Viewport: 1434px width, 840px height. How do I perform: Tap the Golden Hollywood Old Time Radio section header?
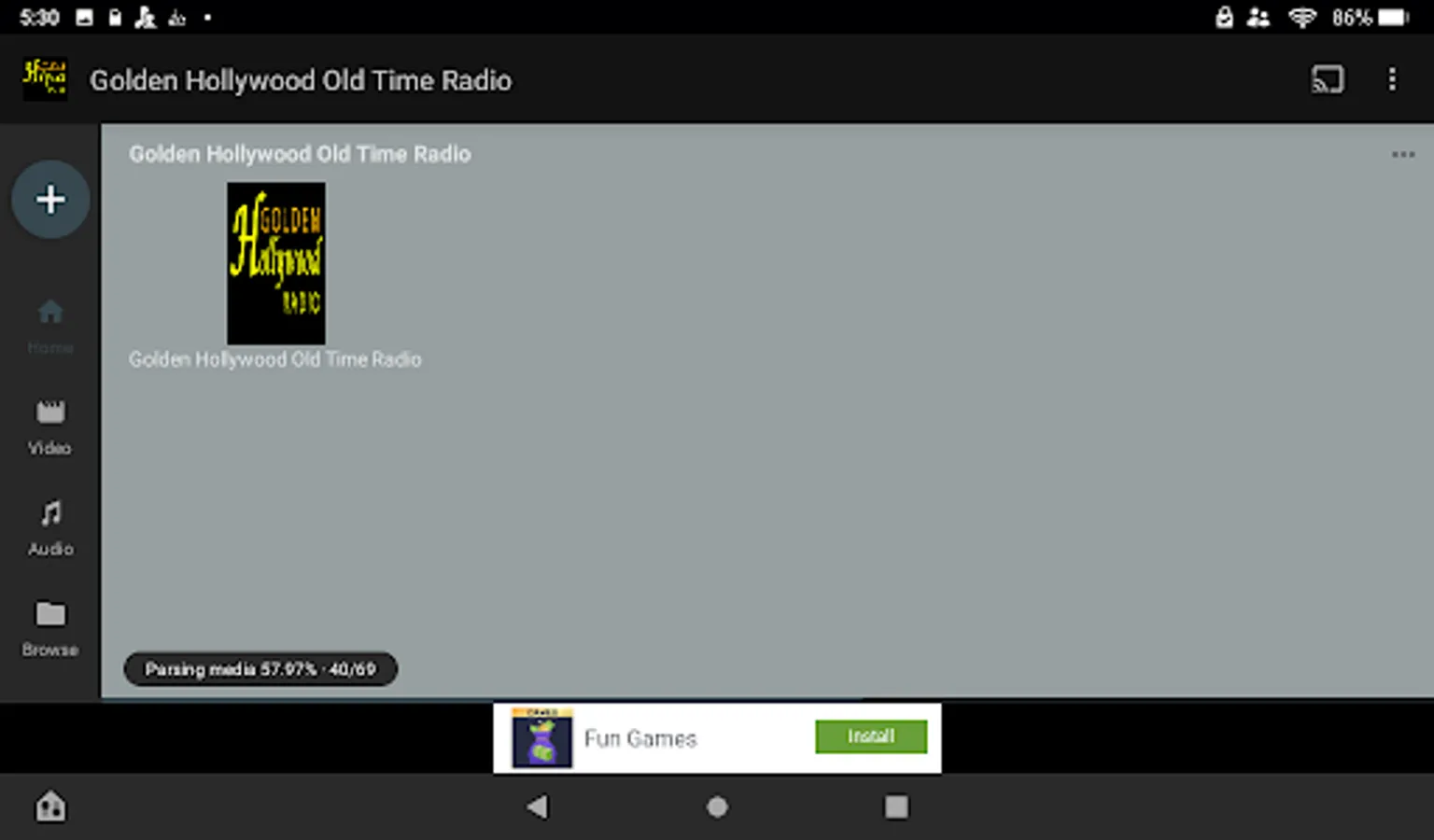tap(300, 154)
